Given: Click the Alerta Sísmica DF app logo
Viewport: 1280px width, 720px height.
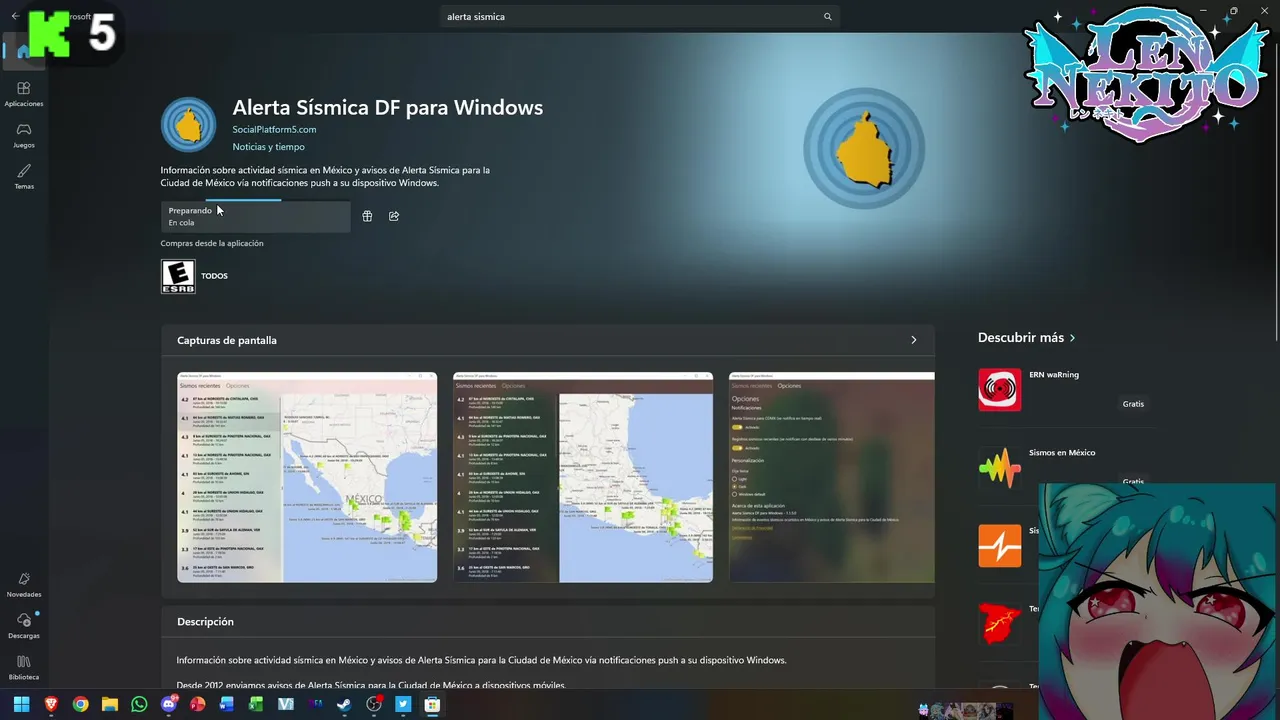Looking at the screenshot, I should coord(188,124).
